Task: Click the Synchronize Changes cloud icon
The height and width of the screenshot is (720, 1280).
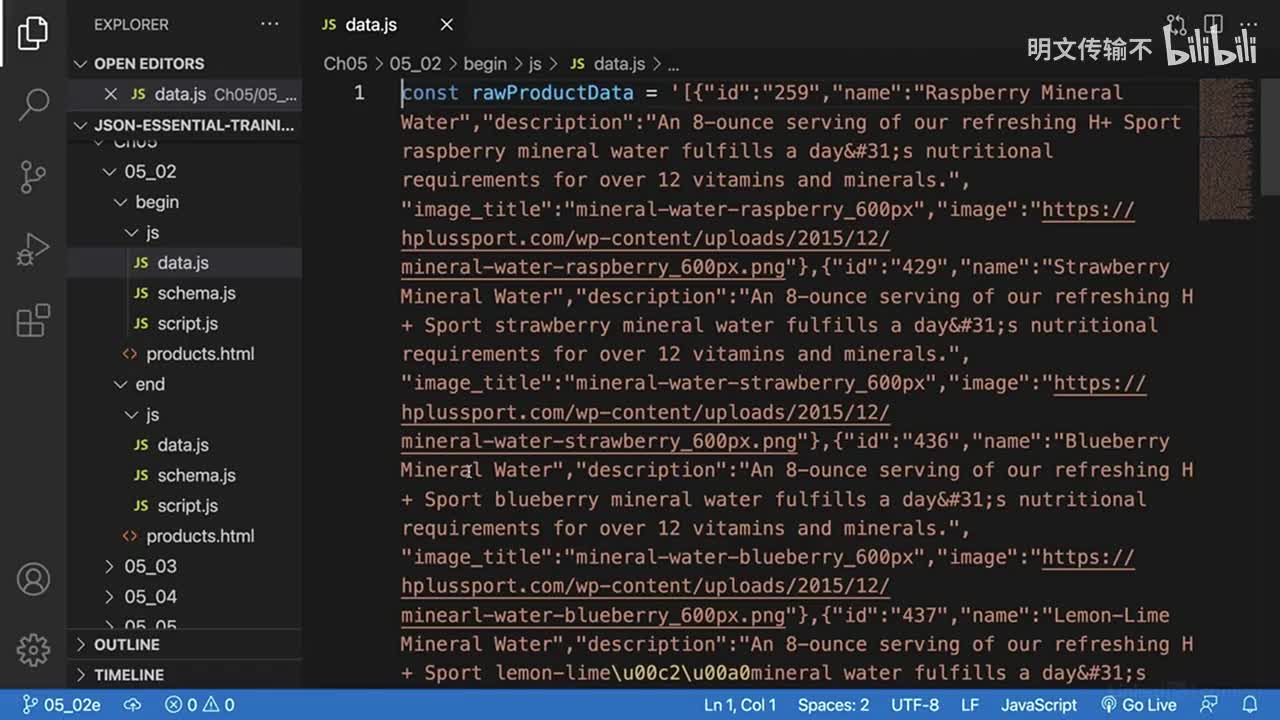Action: (x=133, y=705)
